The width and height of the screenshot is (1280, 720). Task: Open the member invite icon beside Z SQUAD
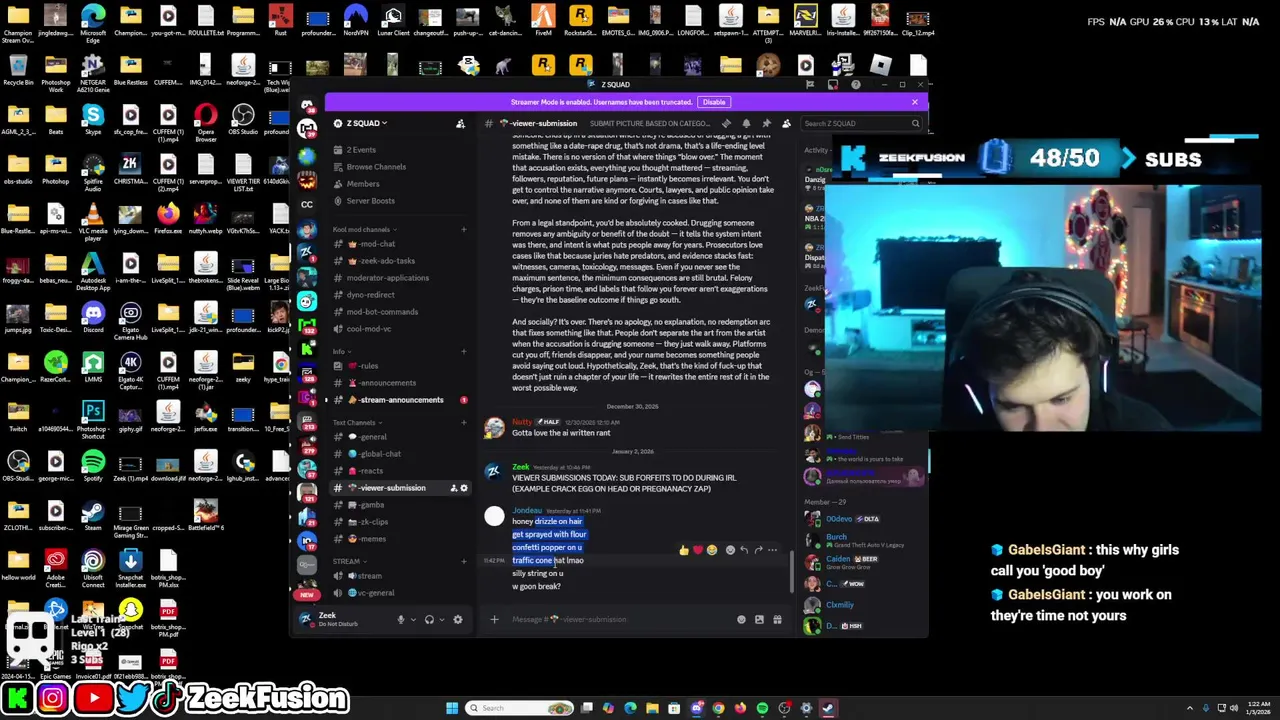460,123
